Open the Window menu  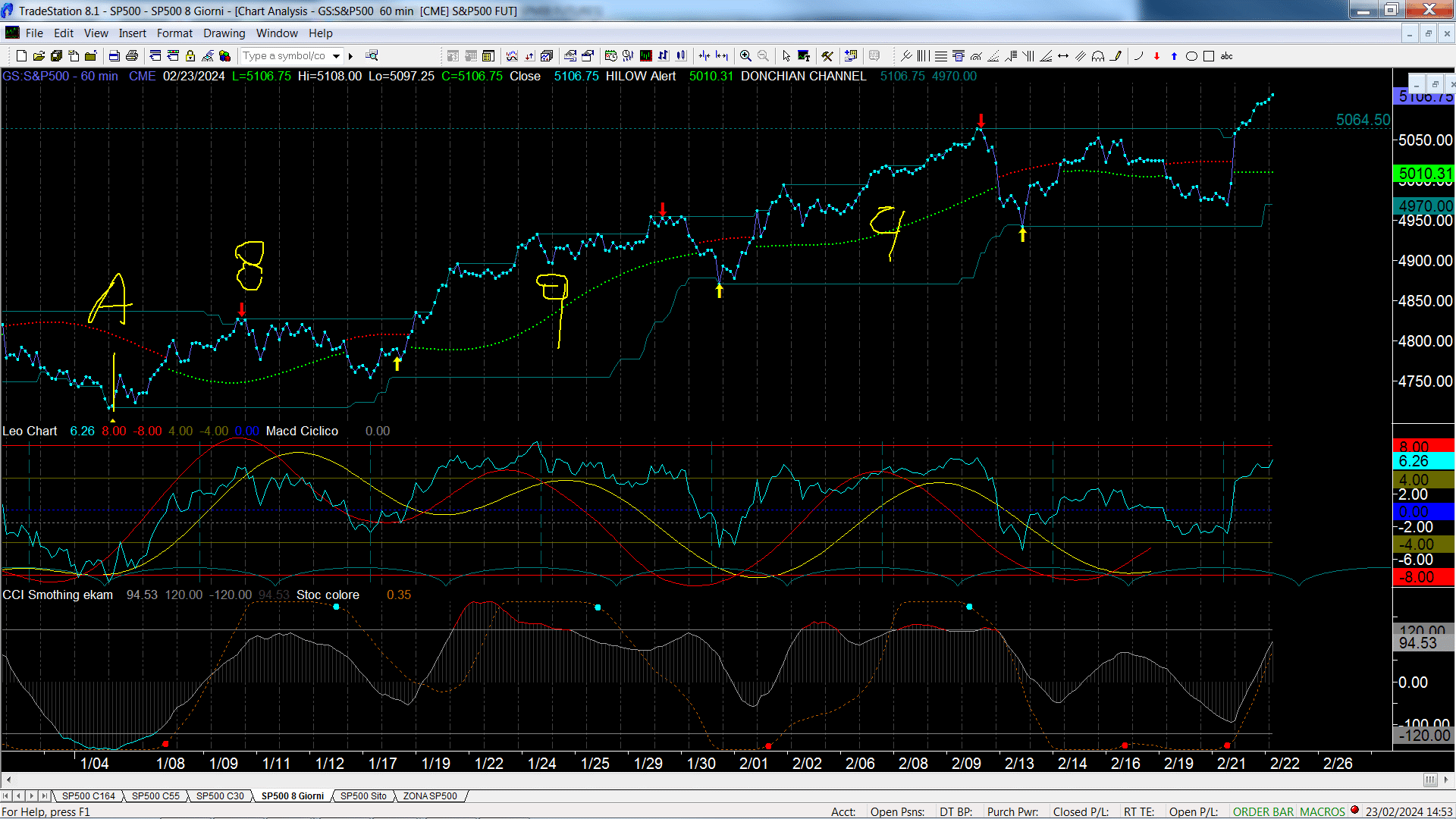(x=277, y=33)
